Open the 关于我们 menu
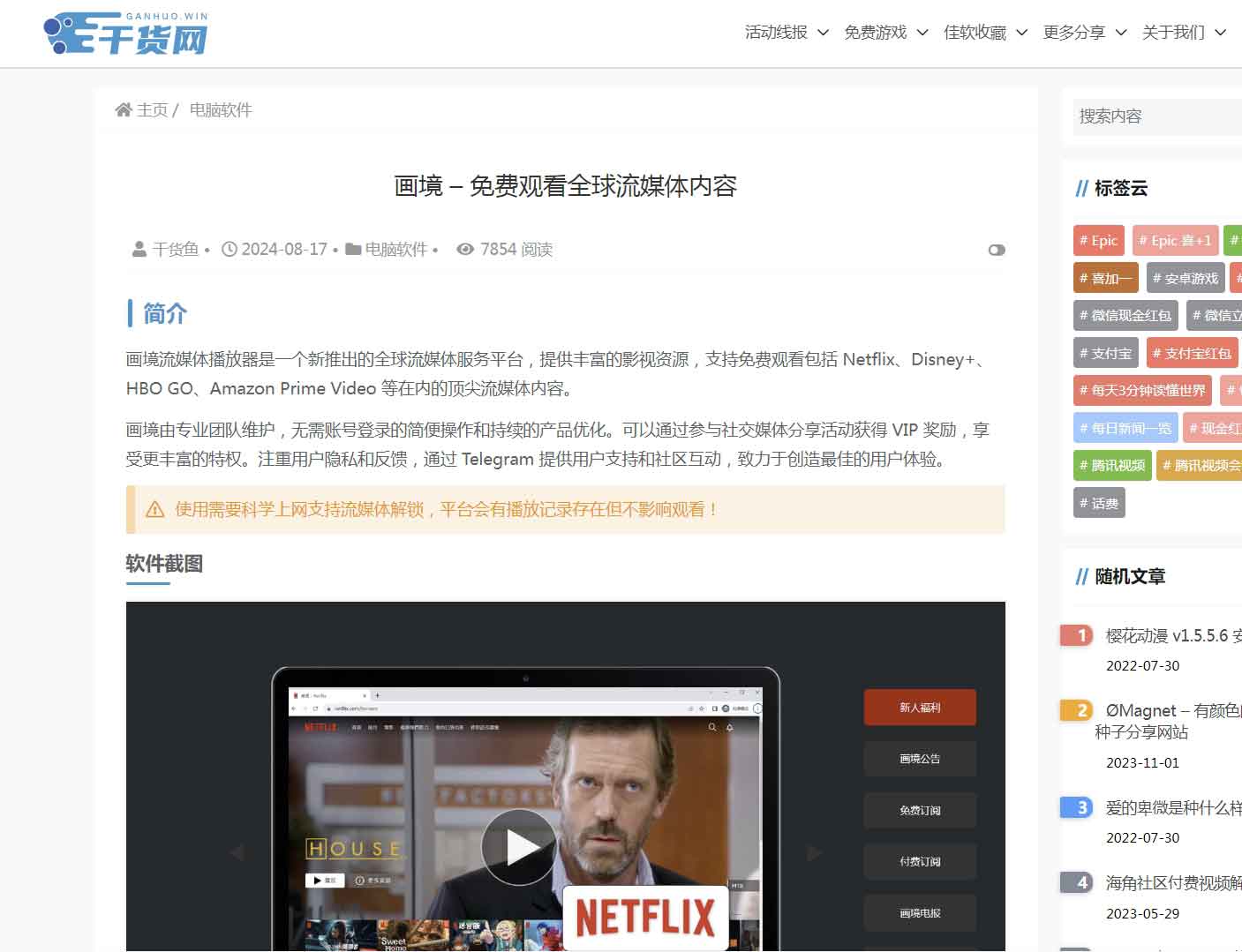Image resolution: width=1242 pixels, height=952 pixels. tap(1183, 33)
